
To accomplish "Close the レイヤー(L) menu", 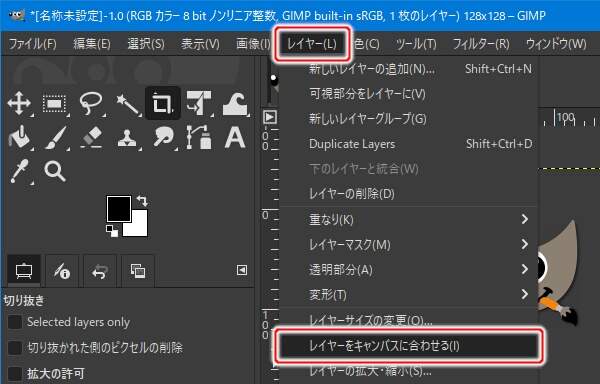I will pos(312,44).
